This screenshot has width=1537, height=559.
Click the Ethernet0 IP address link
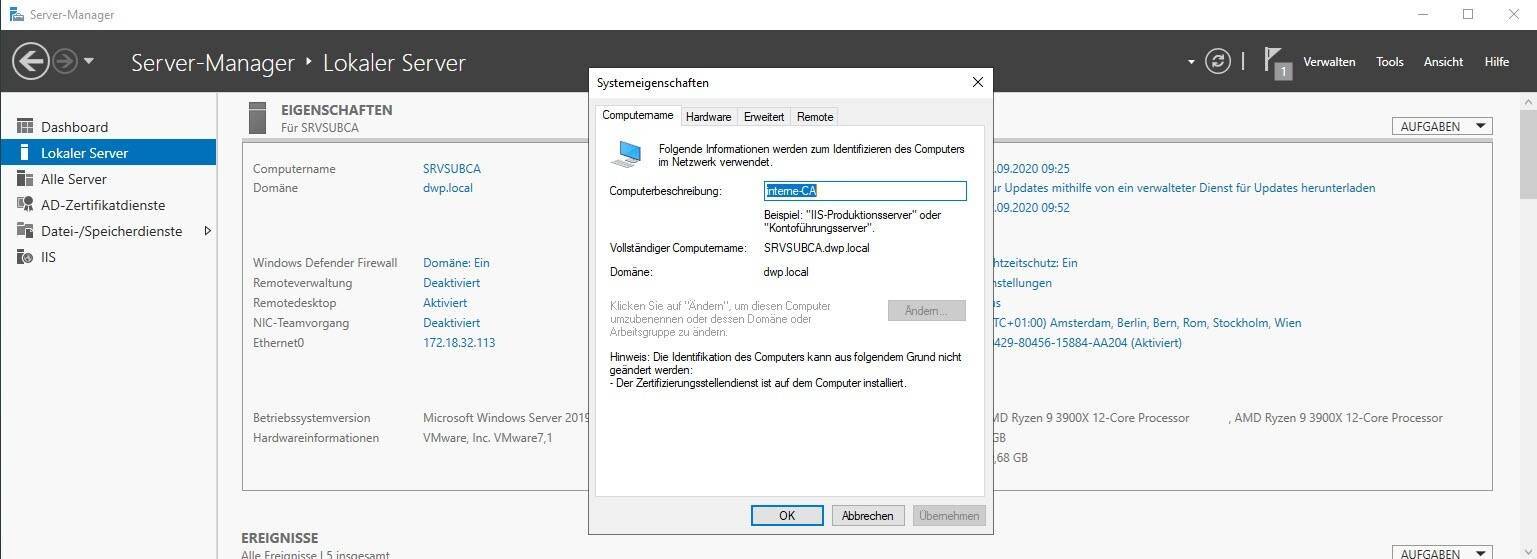(459, 343)
